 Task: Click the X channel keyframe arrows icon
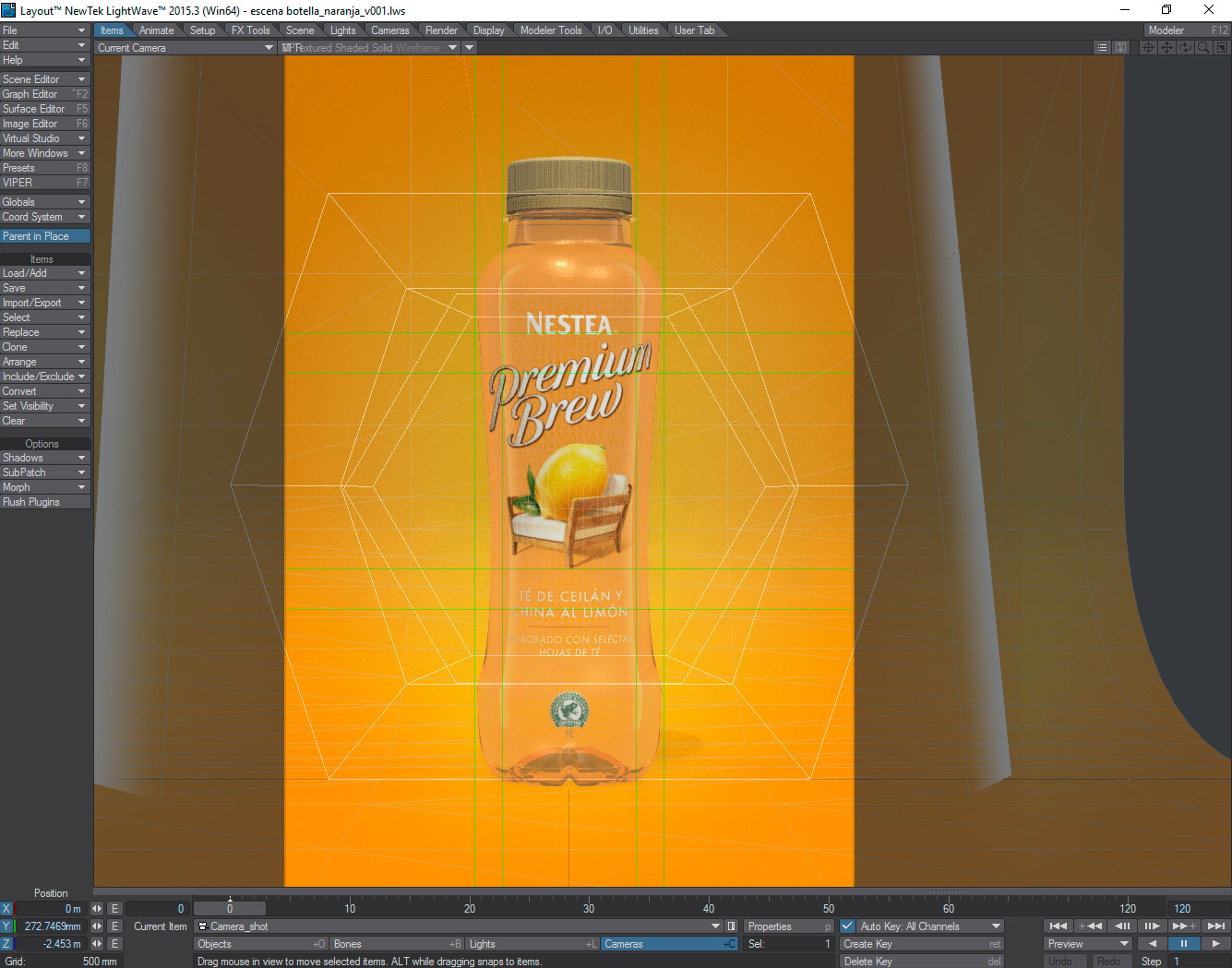tap(97, 909)
